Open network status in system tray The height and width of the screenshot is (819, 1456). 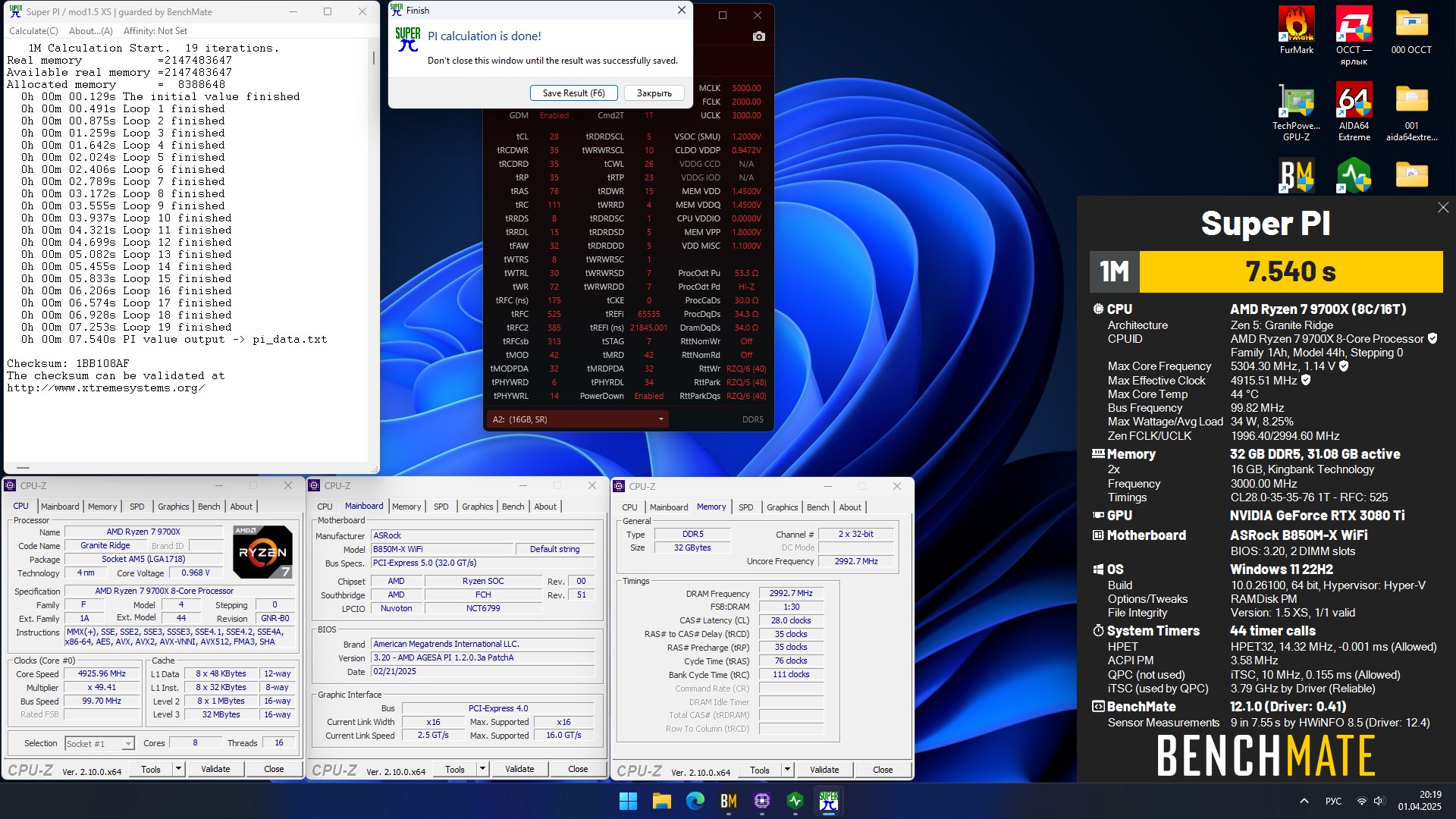pyautogui.click(x=1361, y=801)
